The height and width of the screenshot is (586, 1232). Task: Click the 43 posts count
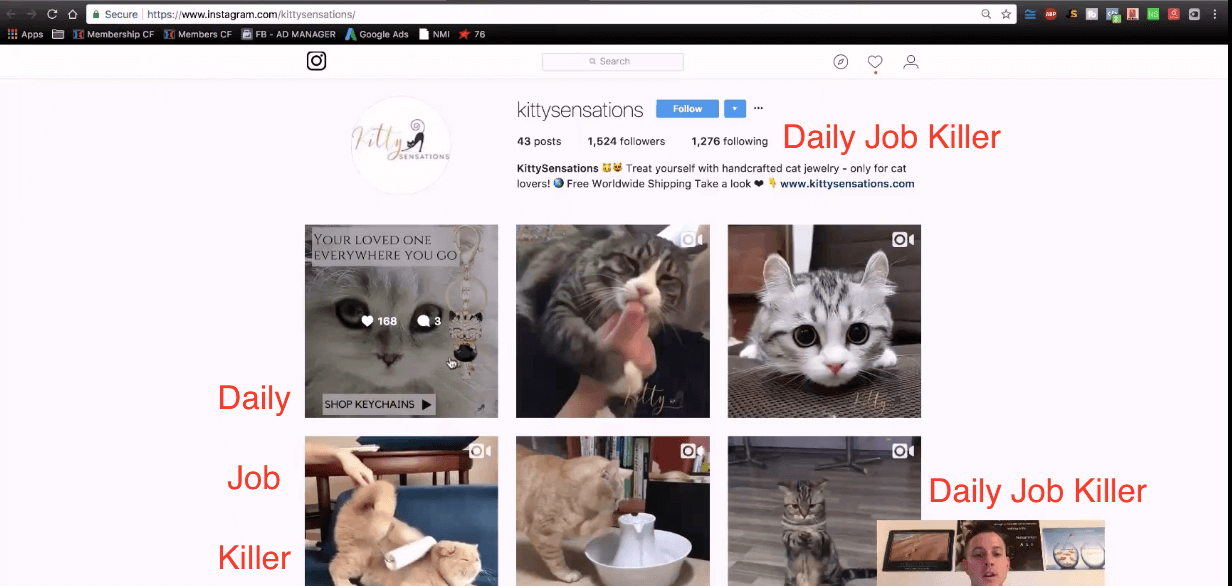pyautogui.click(x=539, y=141)
